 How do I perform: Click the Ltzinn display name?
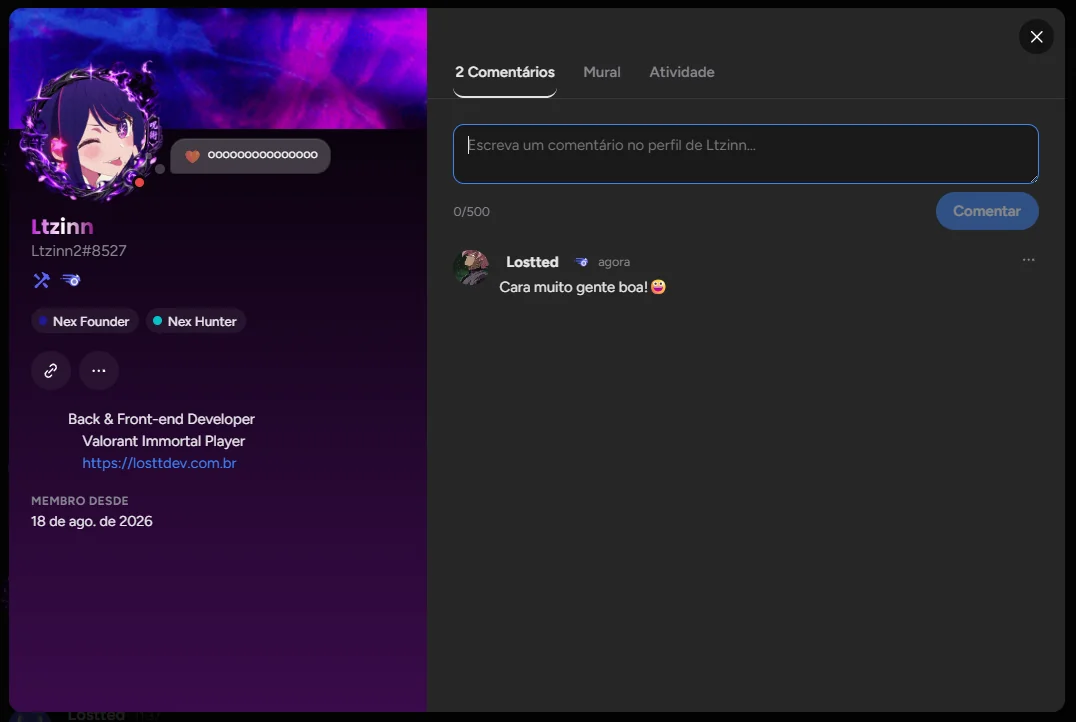point(62,226)
